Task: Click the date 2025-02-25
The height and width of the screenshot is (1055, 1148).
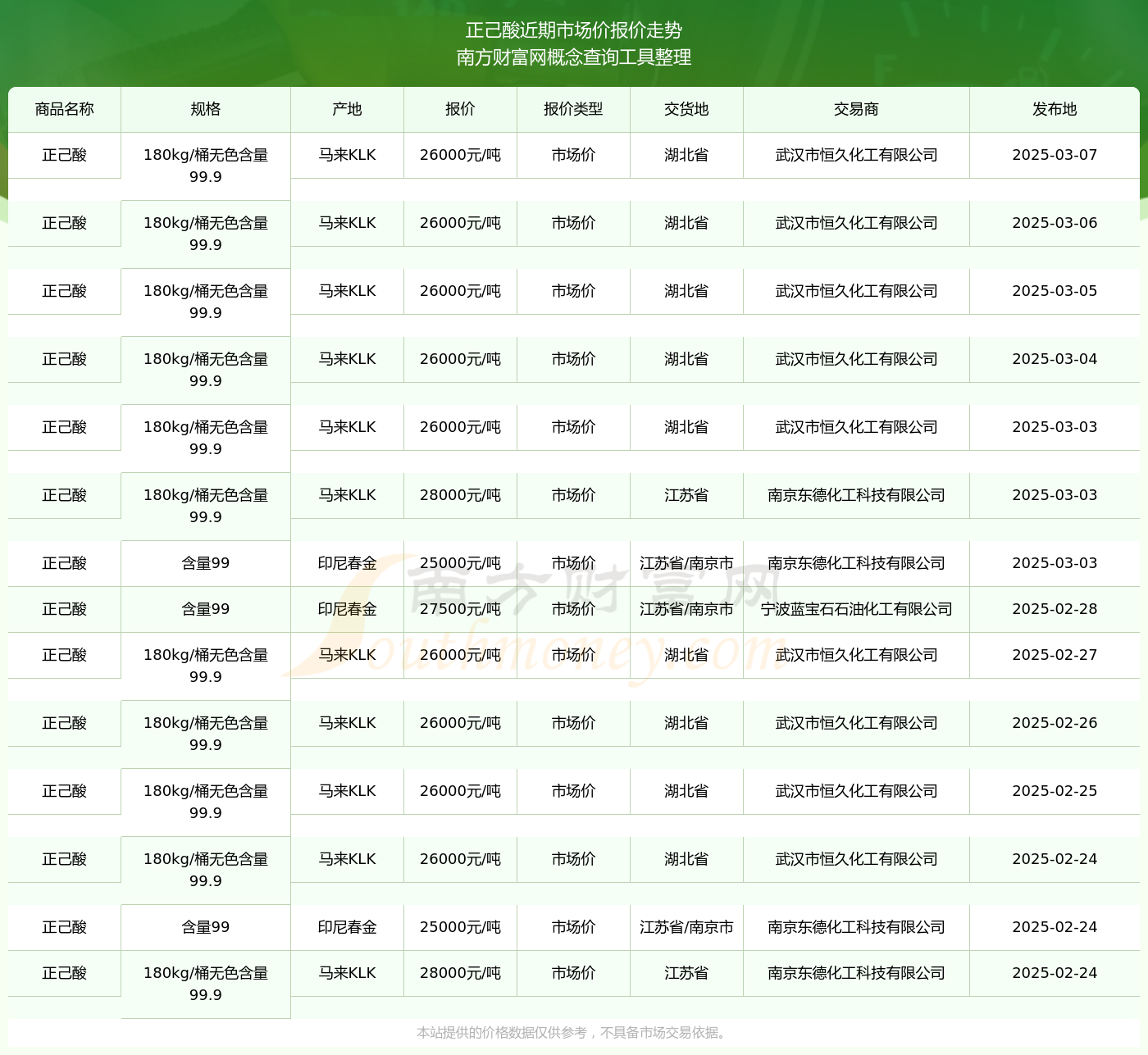Action: pos(1055,791)
